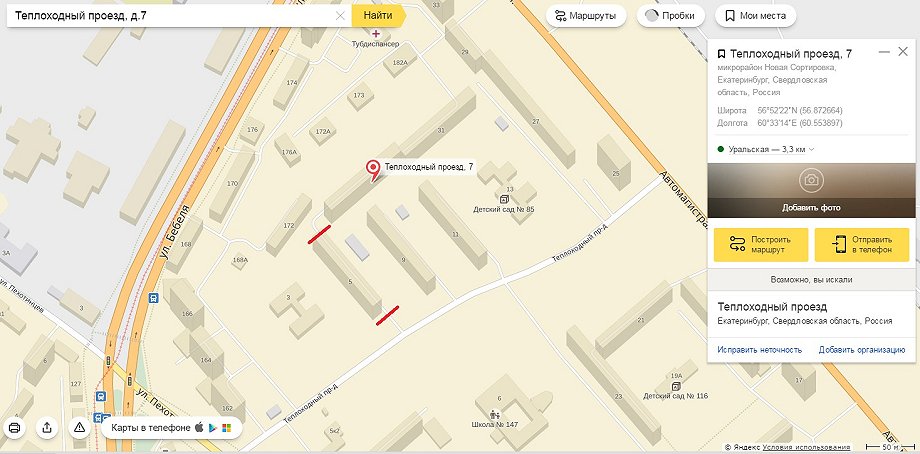Clear the search field with X icon
920x454 pixels.
(x=340, y=16)
